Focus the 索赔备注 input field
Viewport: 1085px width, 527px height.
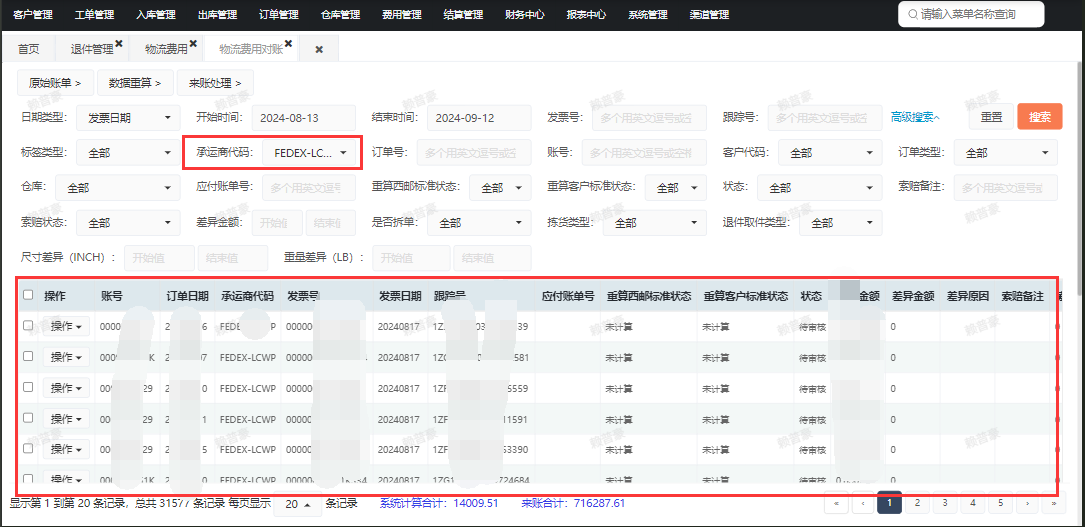pyautogui.click(x=1005, y=187)
